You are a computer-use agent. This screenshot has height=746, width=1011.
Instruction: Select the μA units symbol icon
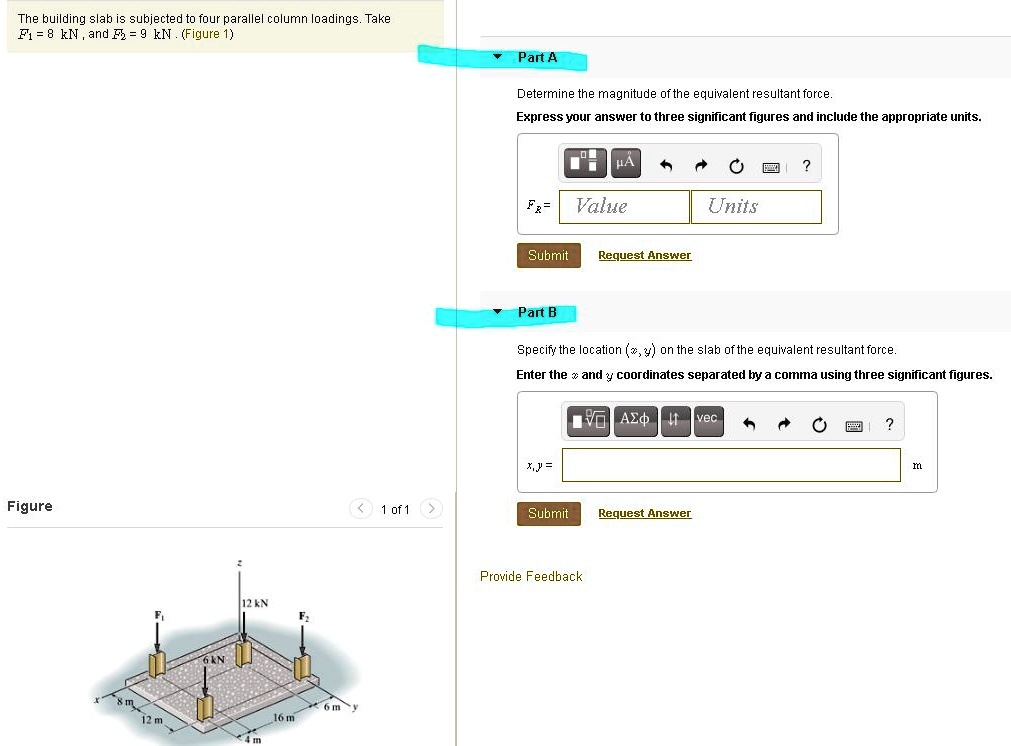625,162
